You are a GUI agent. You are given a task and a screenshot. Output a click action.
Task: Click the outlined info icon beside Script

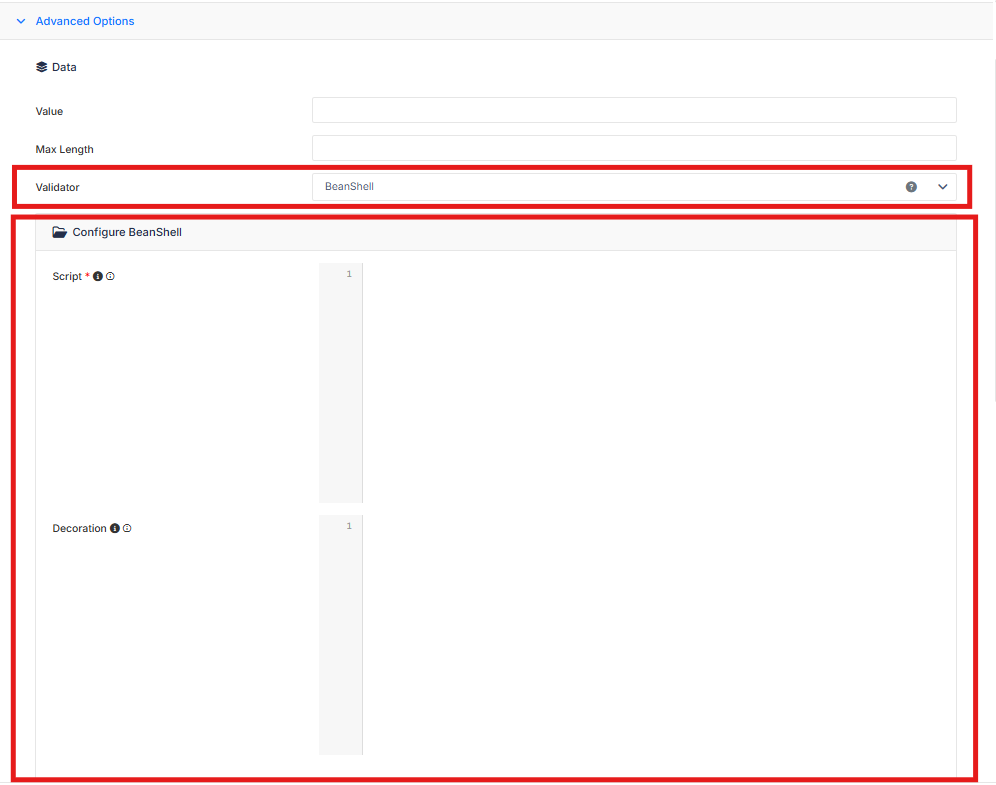(111, 276)
